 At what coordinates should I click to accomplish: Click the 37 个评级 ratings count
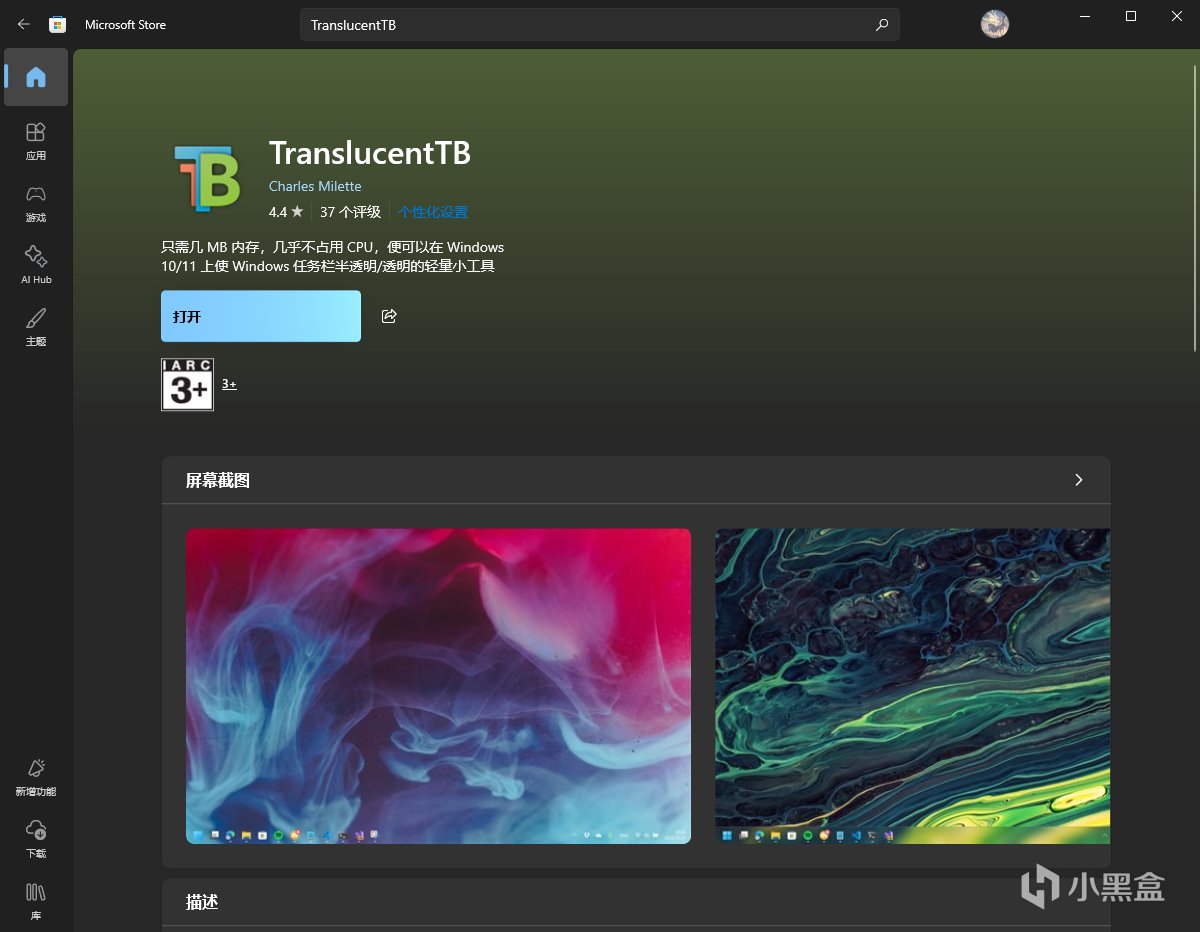coord(350,212)
